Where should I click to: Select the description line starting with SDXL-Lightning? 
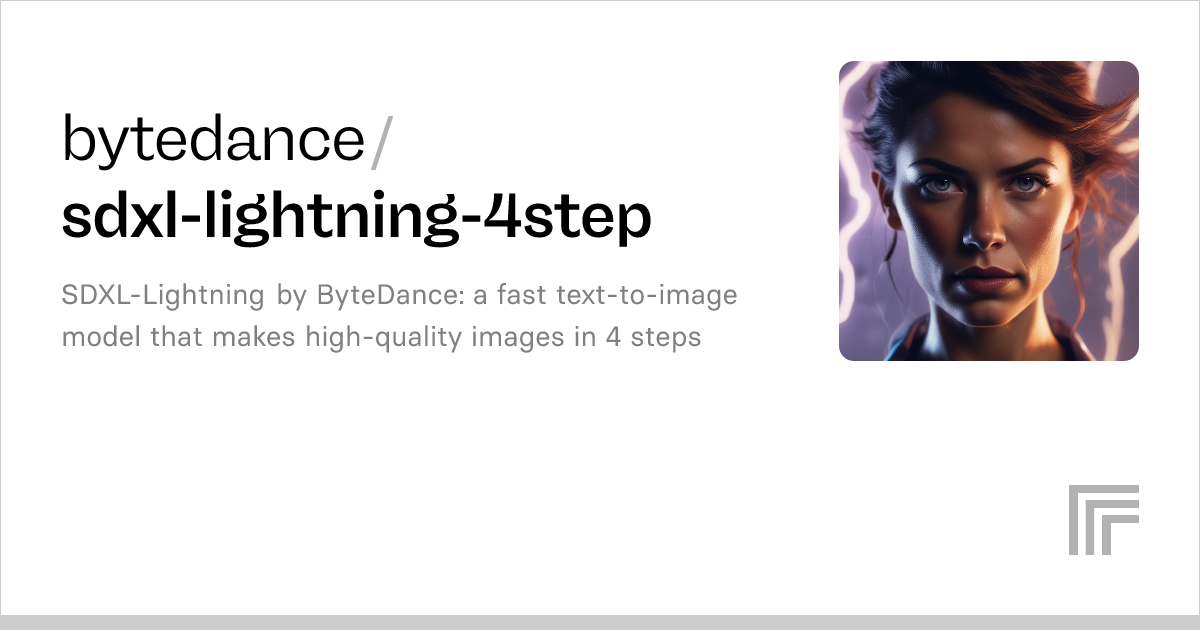[x=400, y=295]
